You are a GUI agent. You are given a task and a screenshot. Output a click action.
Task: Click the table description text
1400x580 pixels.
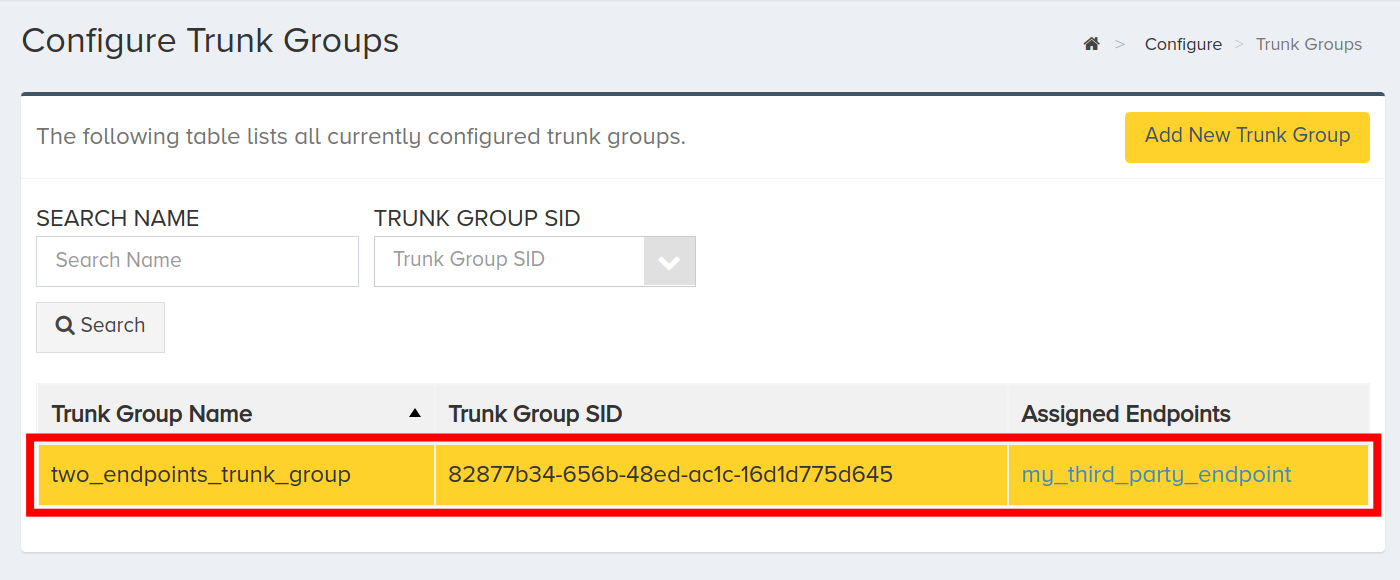pyautogui.click(x=361, y=136)
